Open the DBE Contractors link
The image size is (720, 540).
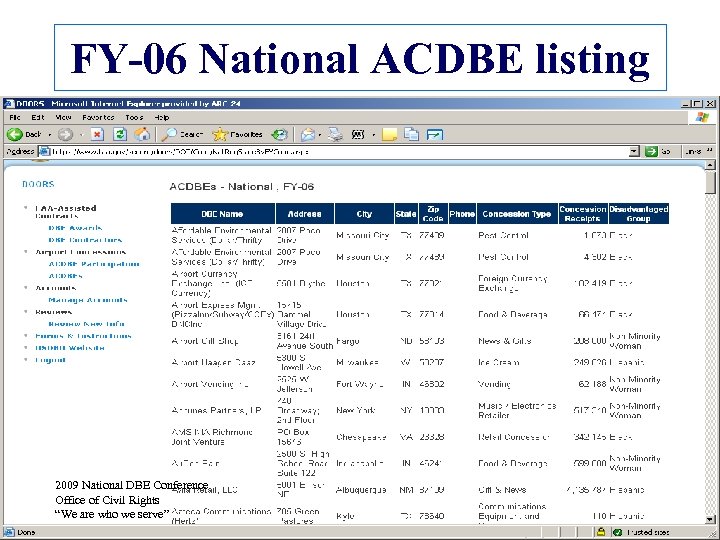click(x=85, y=240)
